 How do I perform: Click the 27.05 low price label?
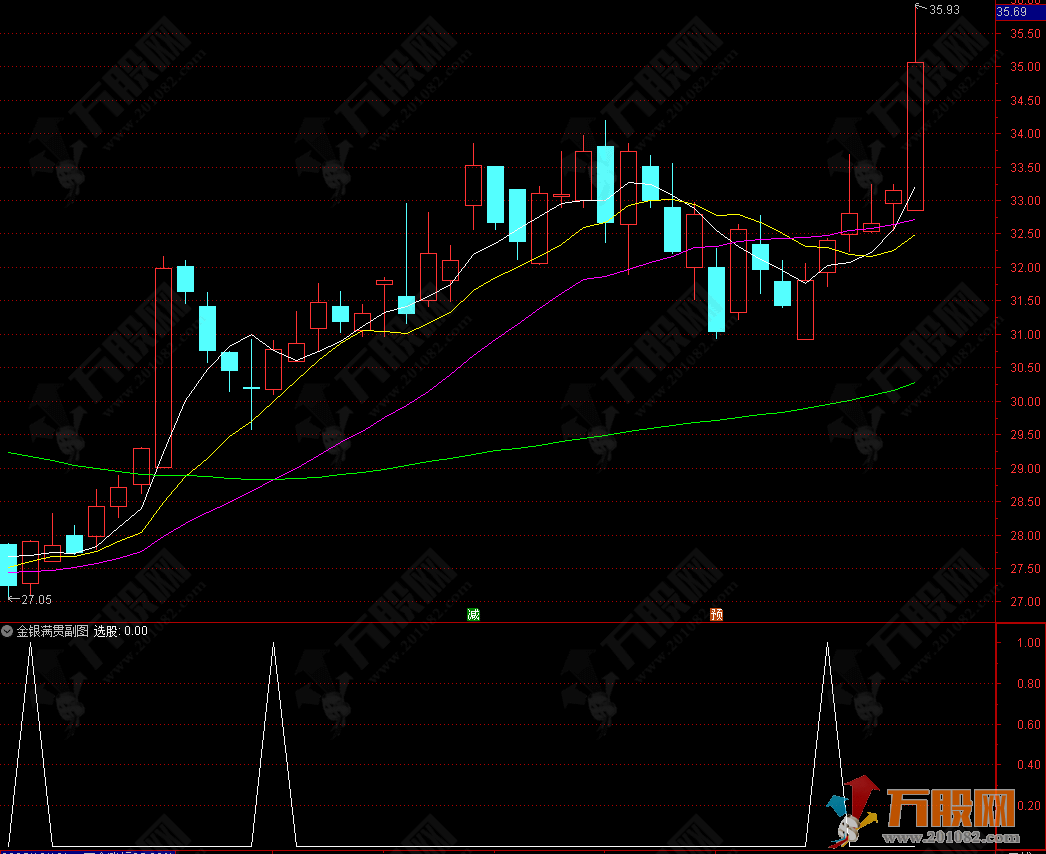pyautogui.click(x=34, y=600)
